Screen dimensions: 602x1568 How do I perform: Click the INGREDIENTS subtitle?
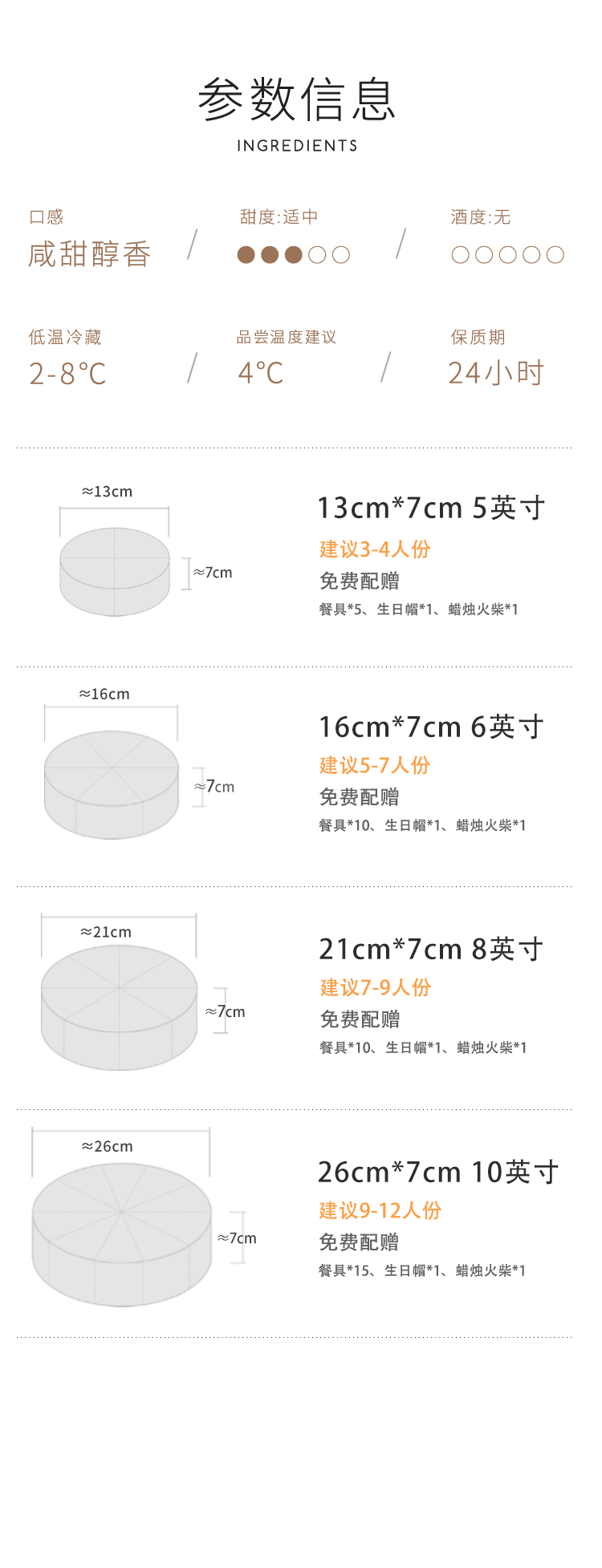(297, 146)
